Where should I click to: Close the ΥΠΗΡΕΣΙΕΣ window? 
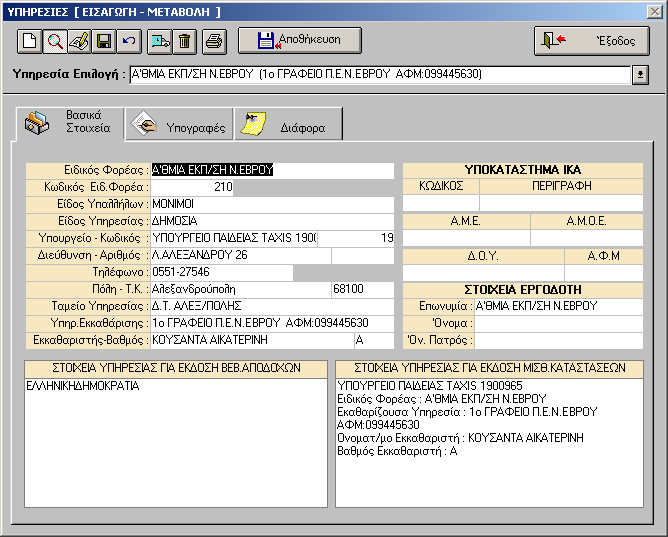click(x=654, y=11)
